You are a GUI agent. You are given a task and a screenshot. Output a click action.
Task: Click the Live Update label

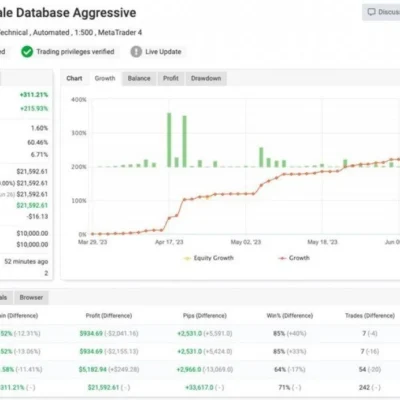(x=163, y=52)
